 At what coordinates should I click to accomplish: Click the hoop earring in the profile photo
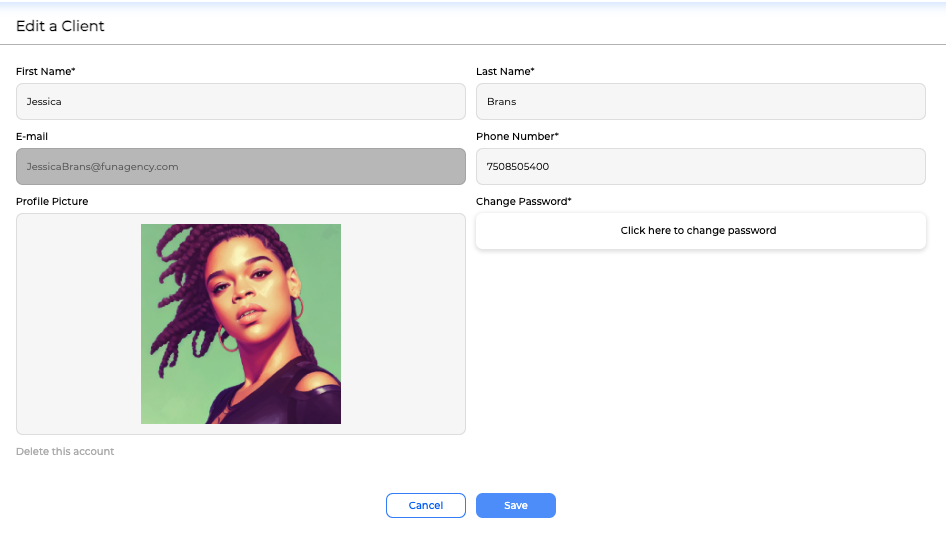229,341
